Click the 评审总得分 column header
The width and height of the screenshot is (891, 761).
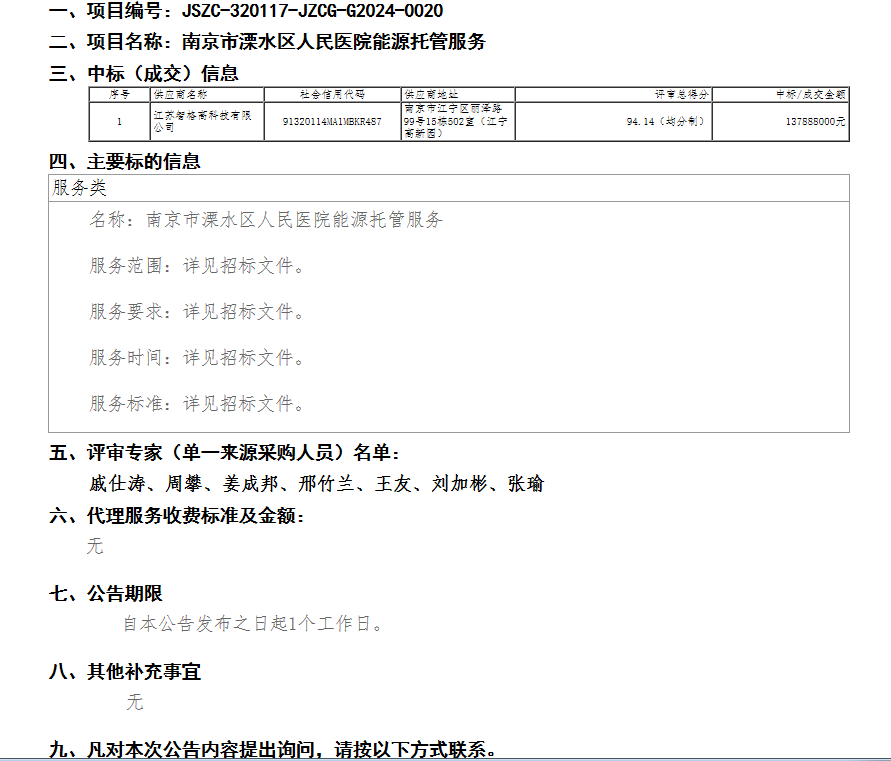tap(682, 94)
